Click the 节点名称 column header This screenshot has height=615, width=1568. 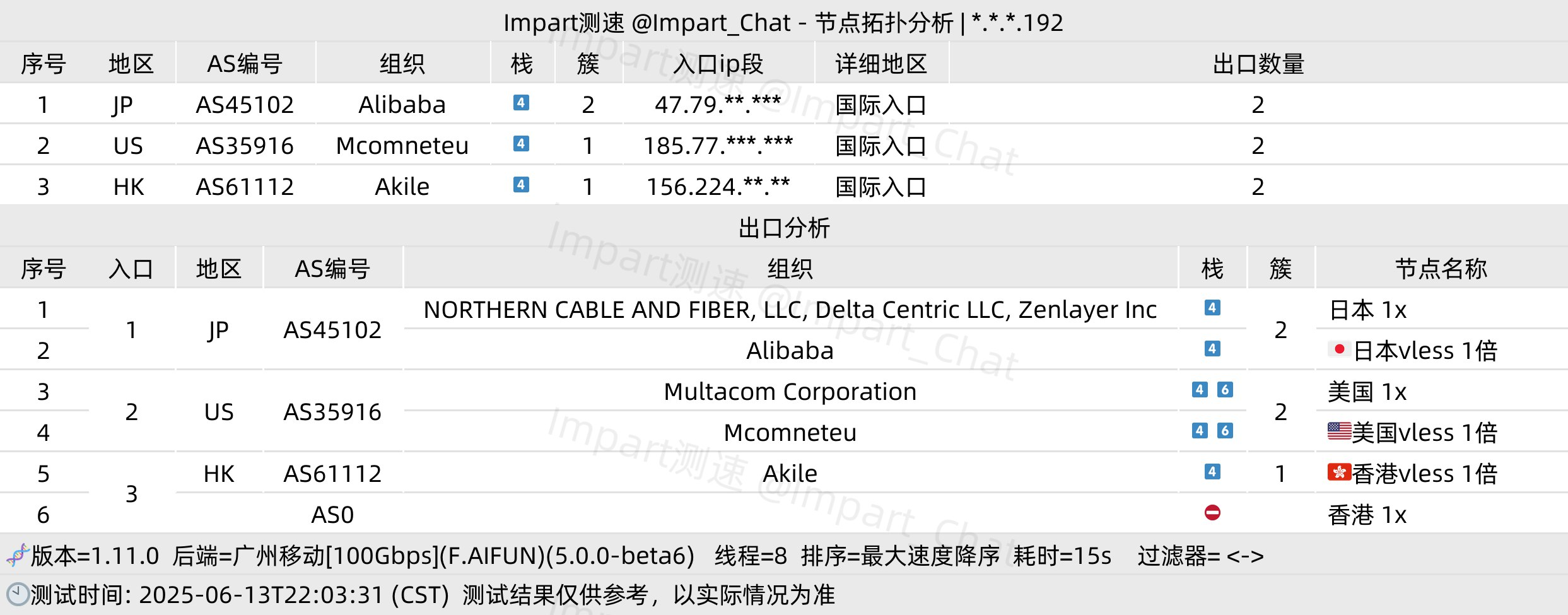pyautogui.click(x=1441, y=269)
